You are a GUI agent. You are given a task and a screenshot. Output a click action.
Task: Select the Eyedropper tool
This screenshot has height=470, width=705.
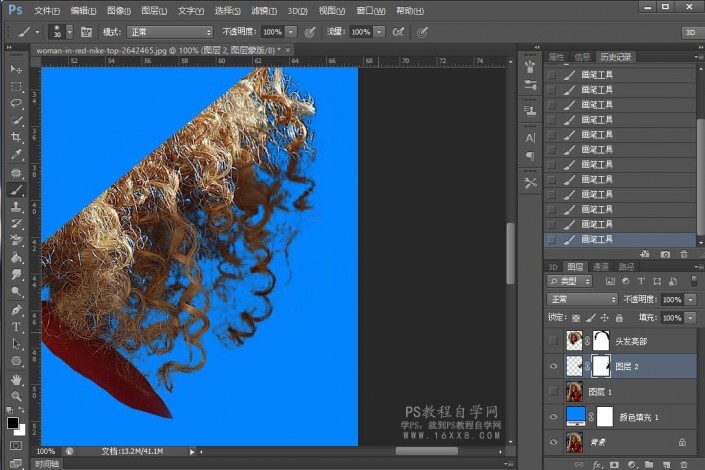(16, 154)
